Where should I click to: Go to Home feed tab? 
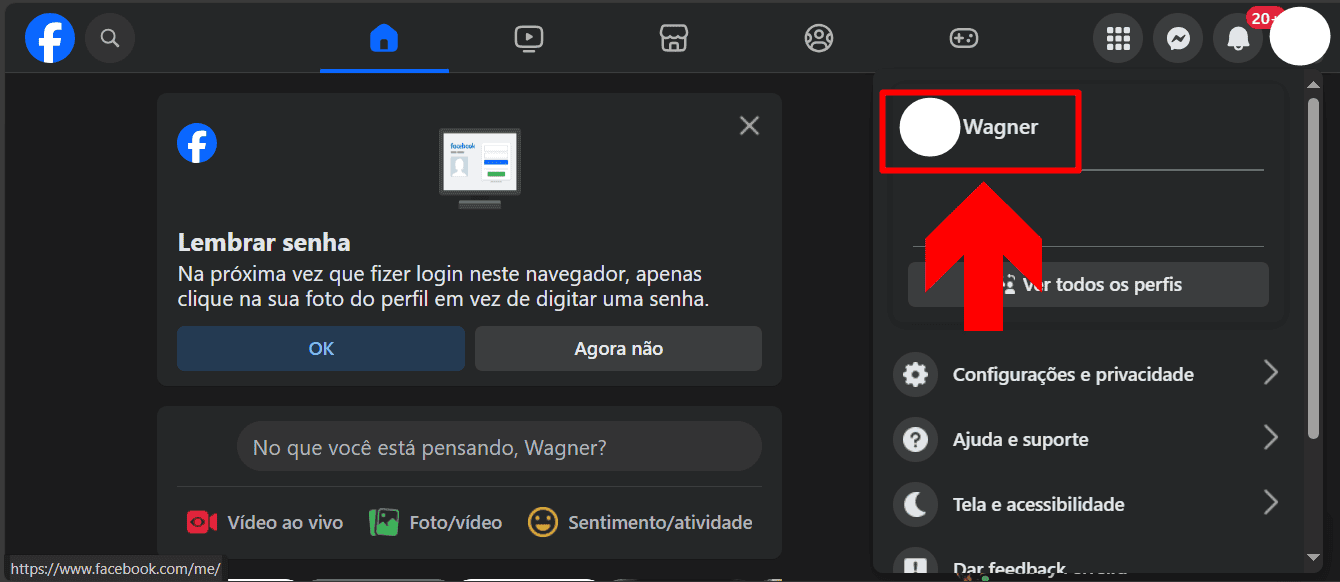(x=384, y=39)
